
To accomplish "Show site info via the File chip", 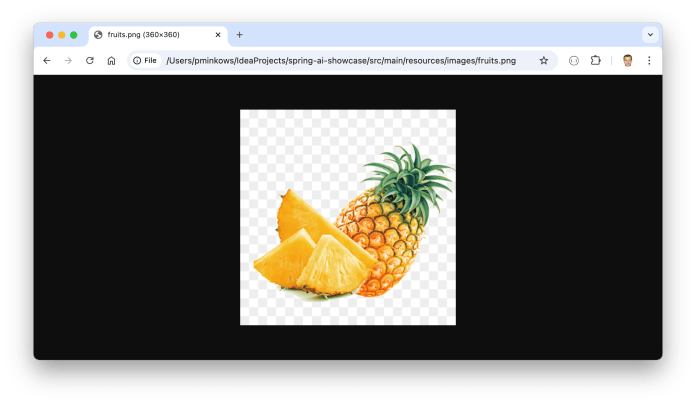I will tap(145, 61).
